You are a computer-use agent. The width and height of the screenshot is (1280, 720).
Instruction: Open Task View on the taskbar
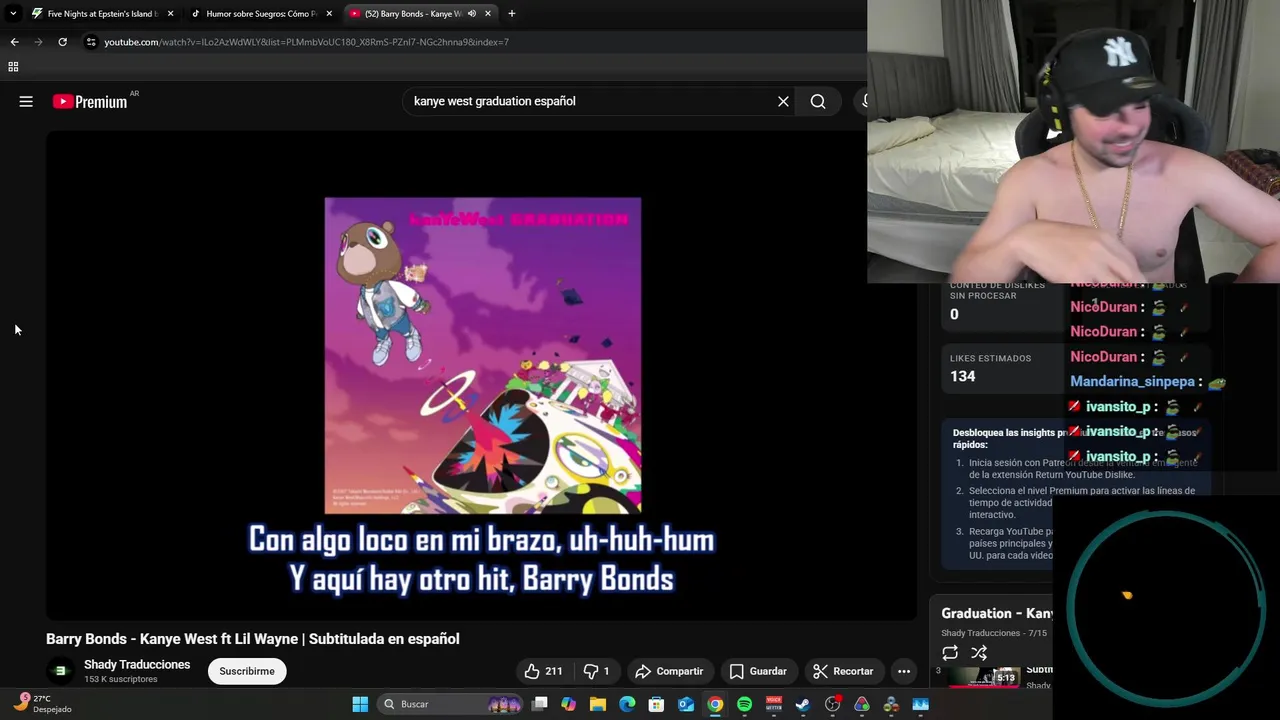(540, 704)
